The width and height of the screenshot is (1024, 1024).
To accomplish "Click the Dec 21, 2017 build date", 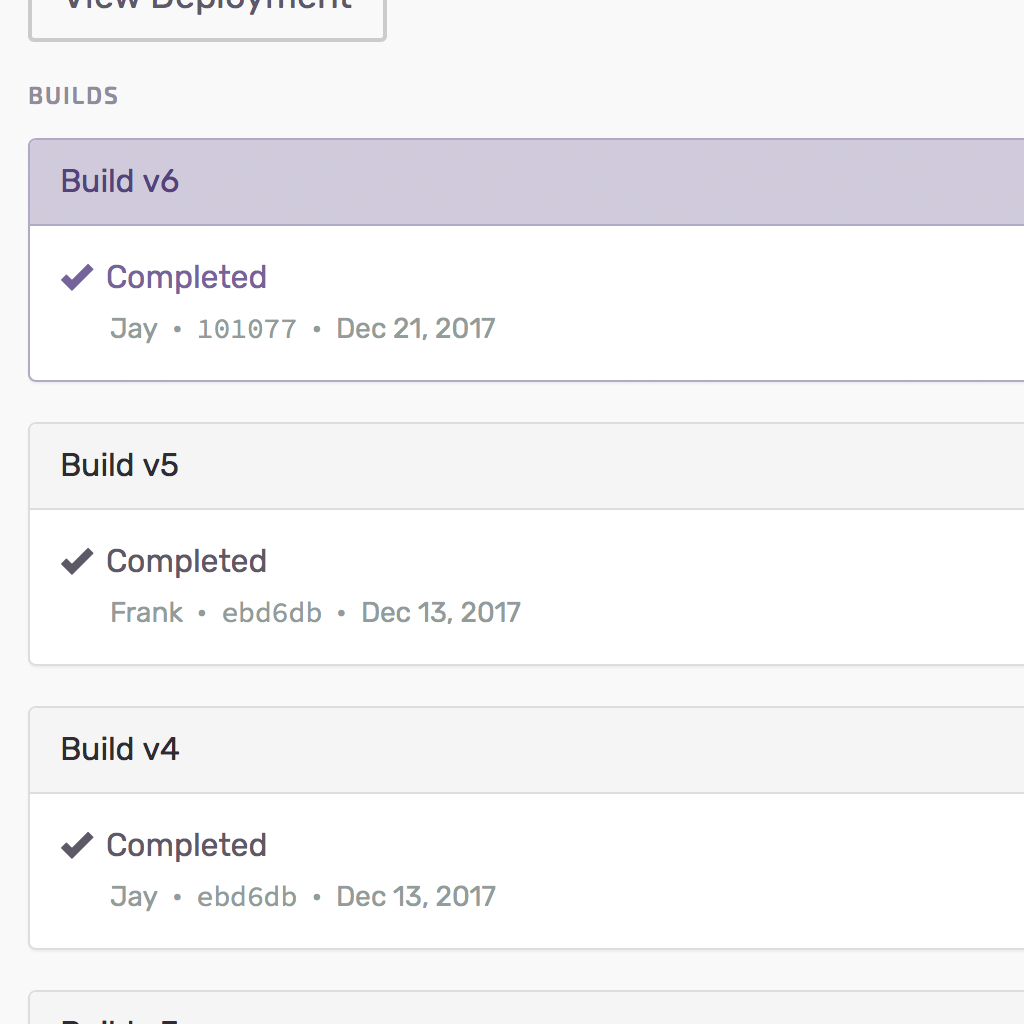I will click(416, 329).
